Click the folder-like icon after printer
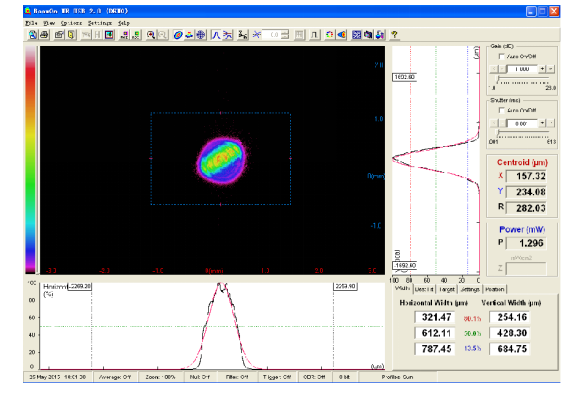Image resolution: width=573 pixels, height=395 pixels. pos(59,35)
